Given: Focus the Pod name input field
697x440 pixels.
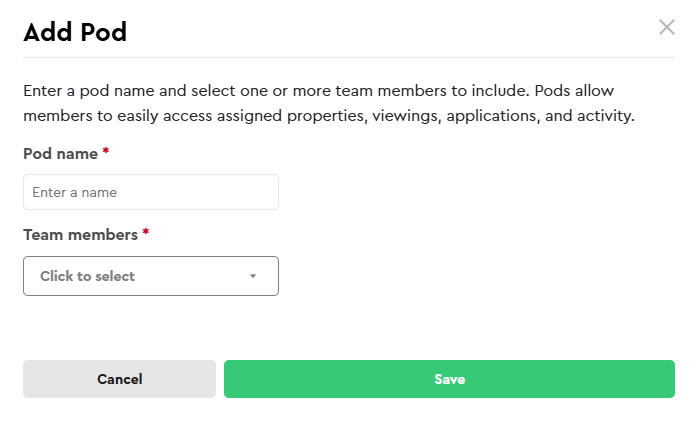Looking at the screenshot, I should 151,192.
